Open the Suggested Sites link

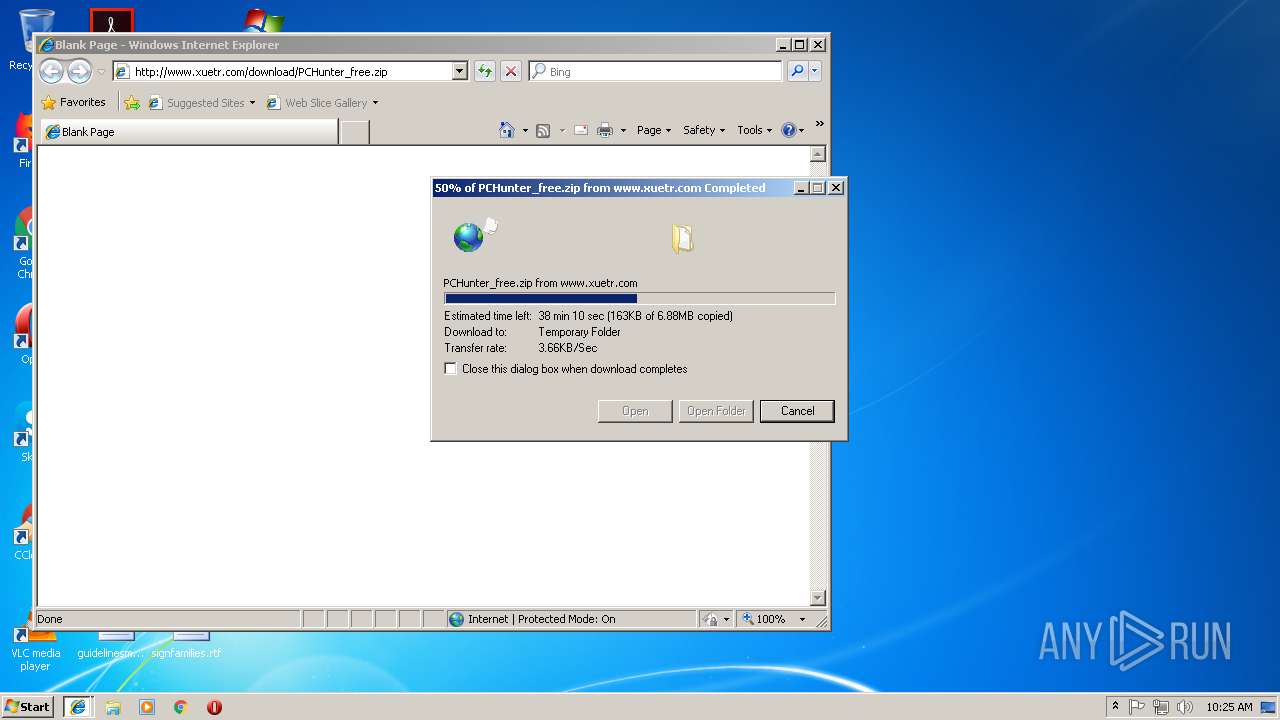[x=201, y=102]
